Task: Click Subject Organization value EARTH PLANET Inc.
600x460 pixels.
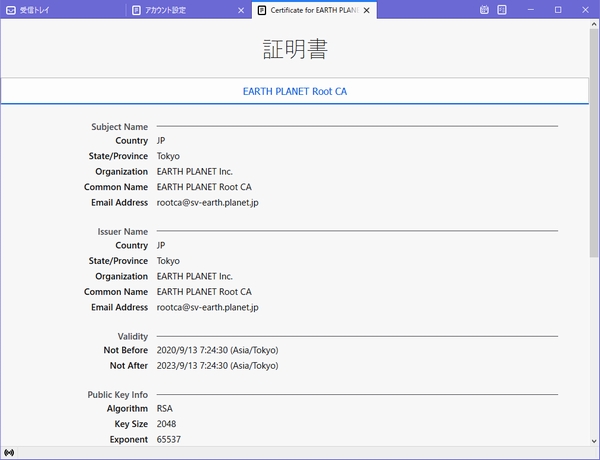Action: point(194,171)
